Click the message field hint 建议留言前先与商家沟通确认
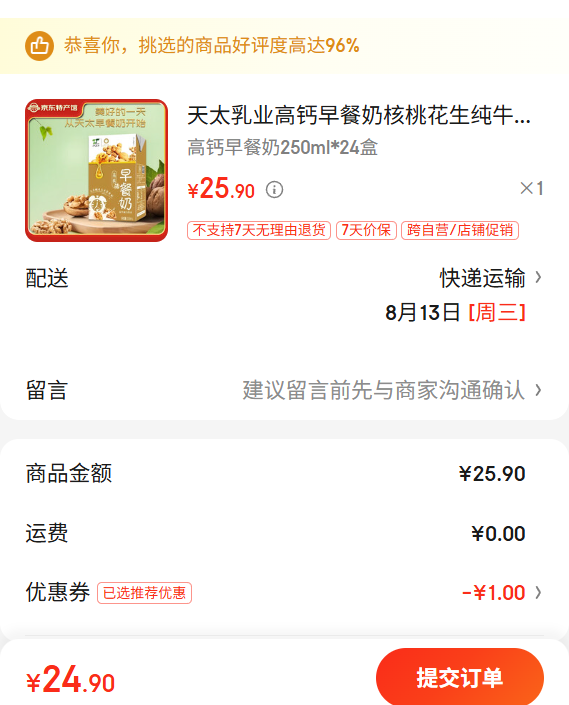This screenshot has height=705, width=569. pos(383,390)
